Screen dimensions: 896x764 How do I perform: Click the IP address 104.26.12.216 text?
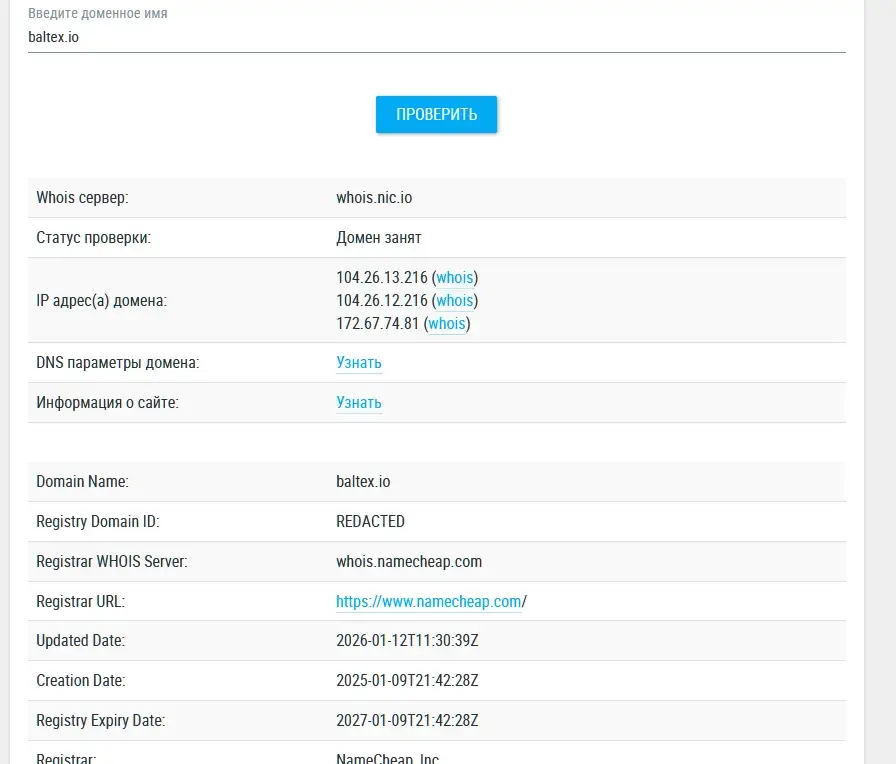[382, 301]
